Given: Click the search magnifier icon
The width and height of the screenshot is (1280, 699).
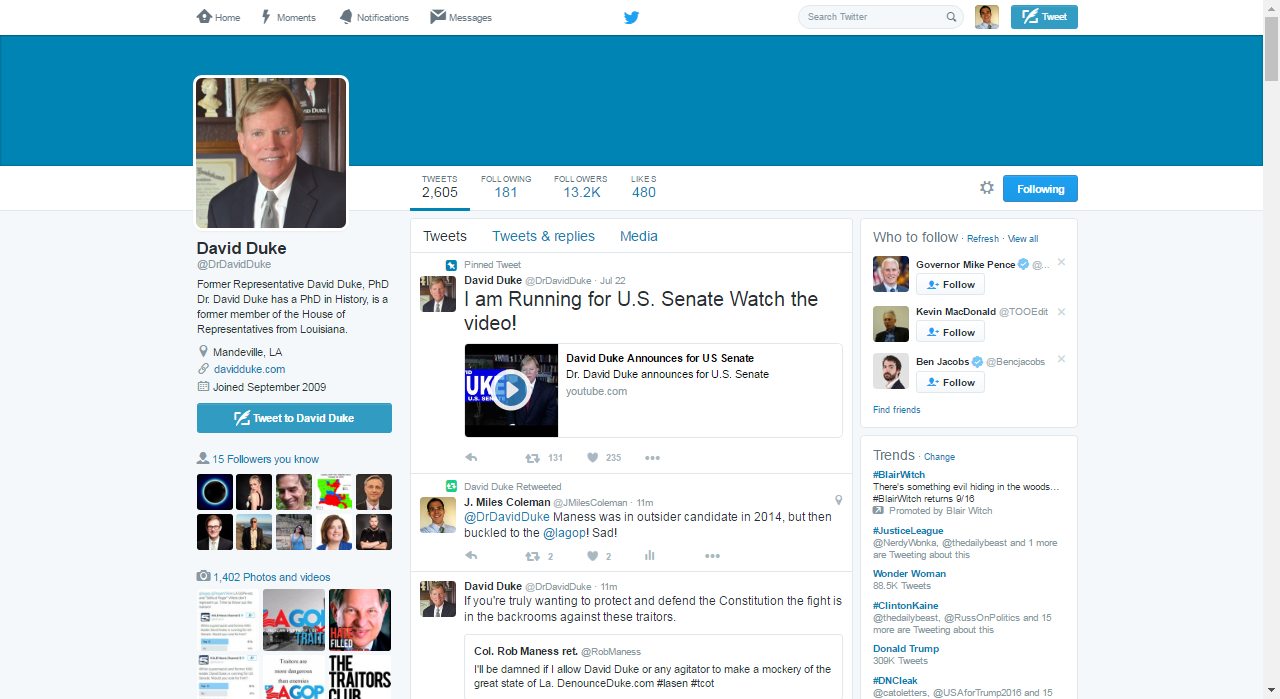Looking at the screenshot, I should pos(951,17).
